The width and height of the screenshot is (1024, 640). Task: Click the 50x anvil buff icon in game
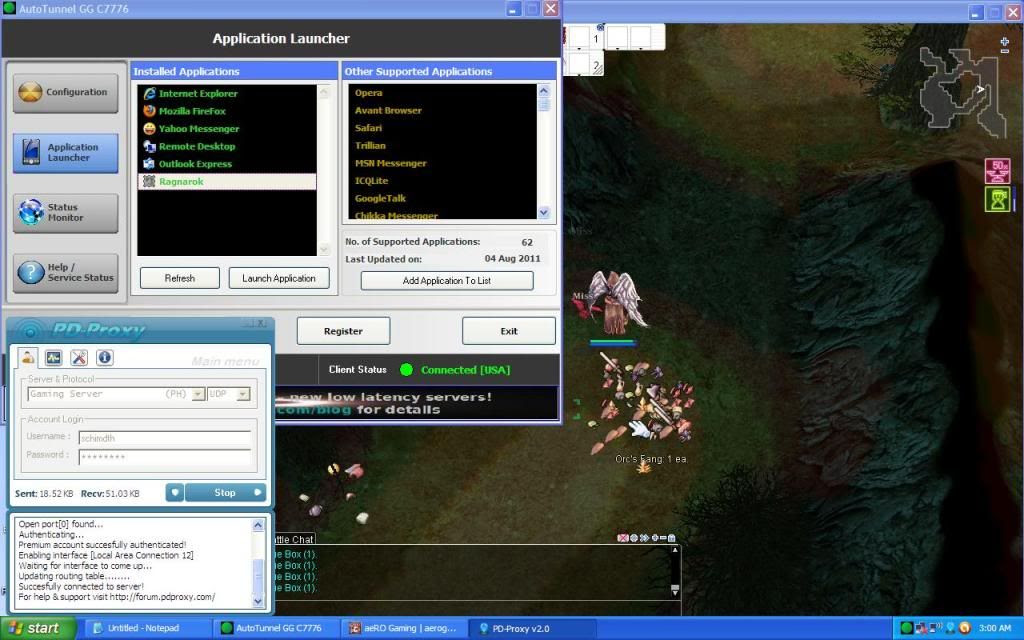[997, 171]
